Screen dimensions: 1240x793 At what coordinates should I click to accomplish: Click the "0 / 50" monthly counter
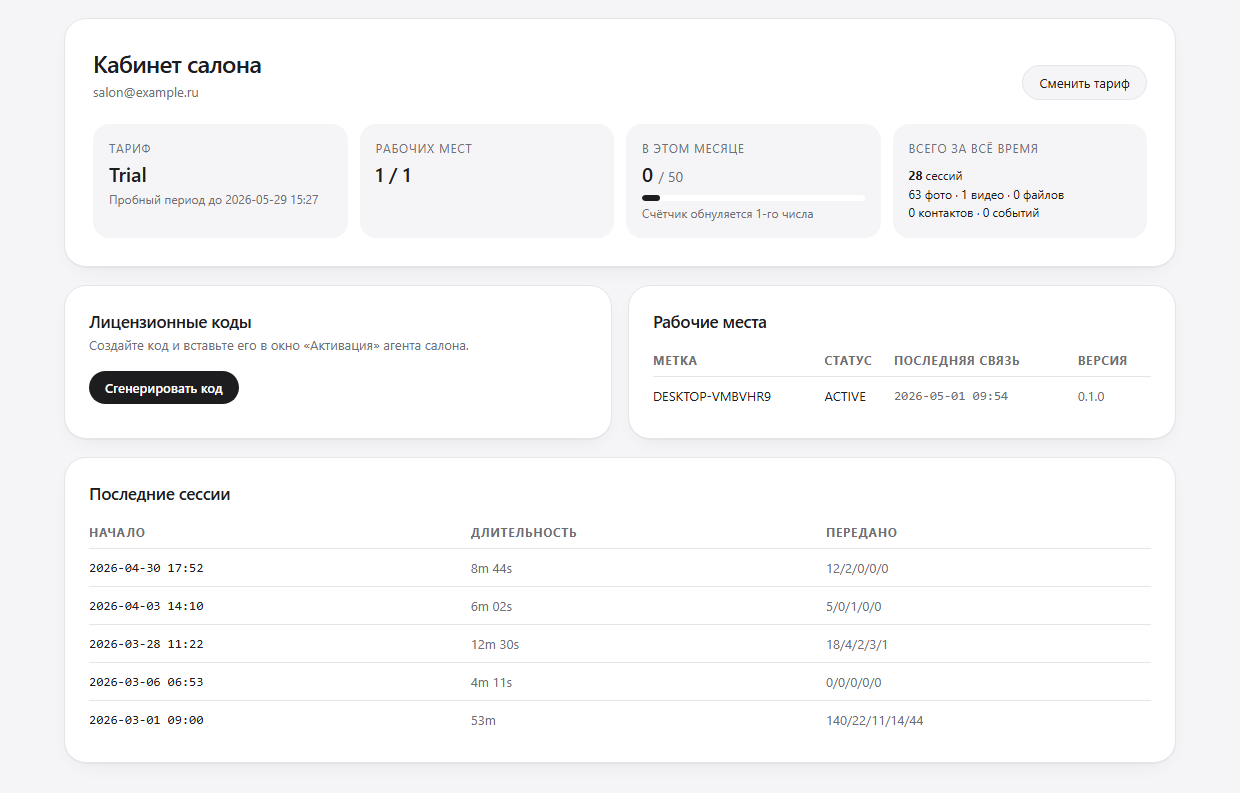click(663, 176)
